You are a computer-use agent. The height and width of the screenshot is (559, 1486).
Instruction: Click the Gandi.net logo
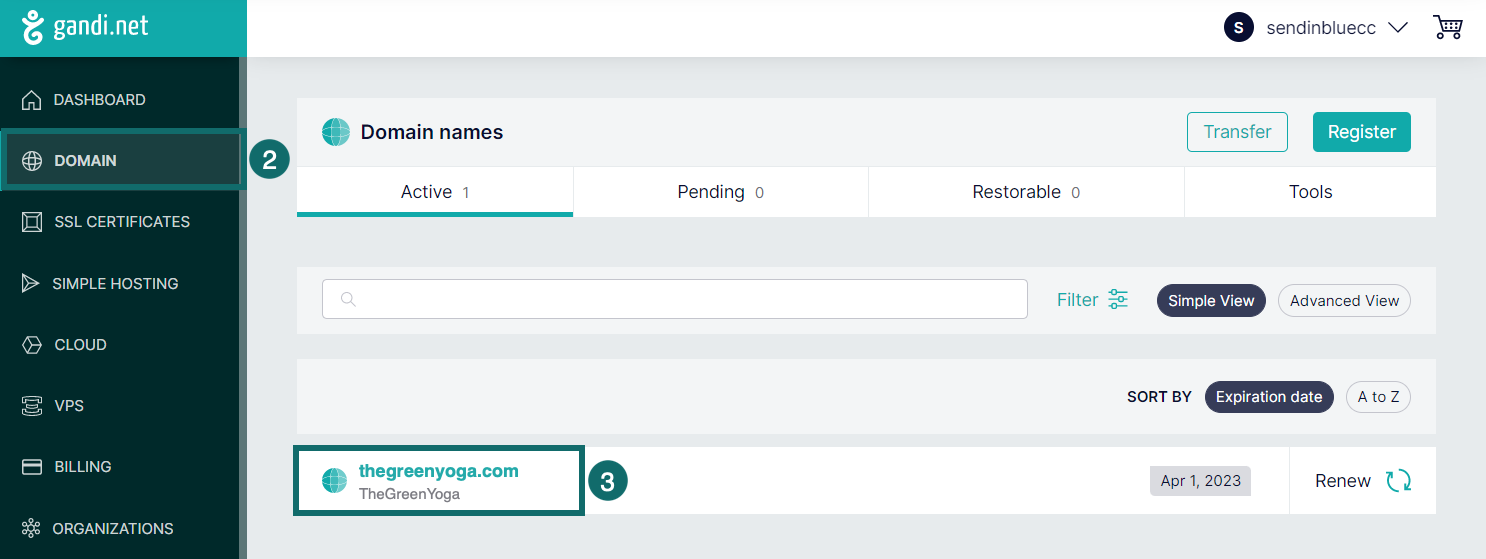point(86,27)
